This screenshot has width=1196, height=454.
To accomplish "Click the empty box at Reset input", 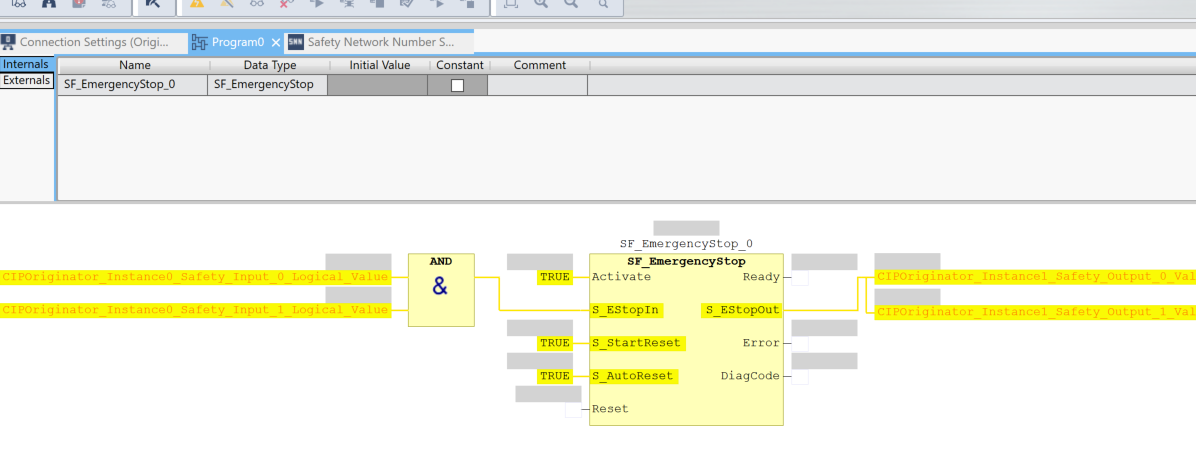I will coord(573,410).
